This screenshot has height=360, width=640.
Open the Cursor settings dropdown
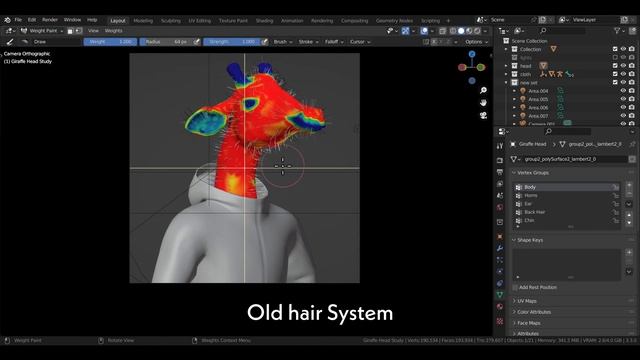point(360,42)
